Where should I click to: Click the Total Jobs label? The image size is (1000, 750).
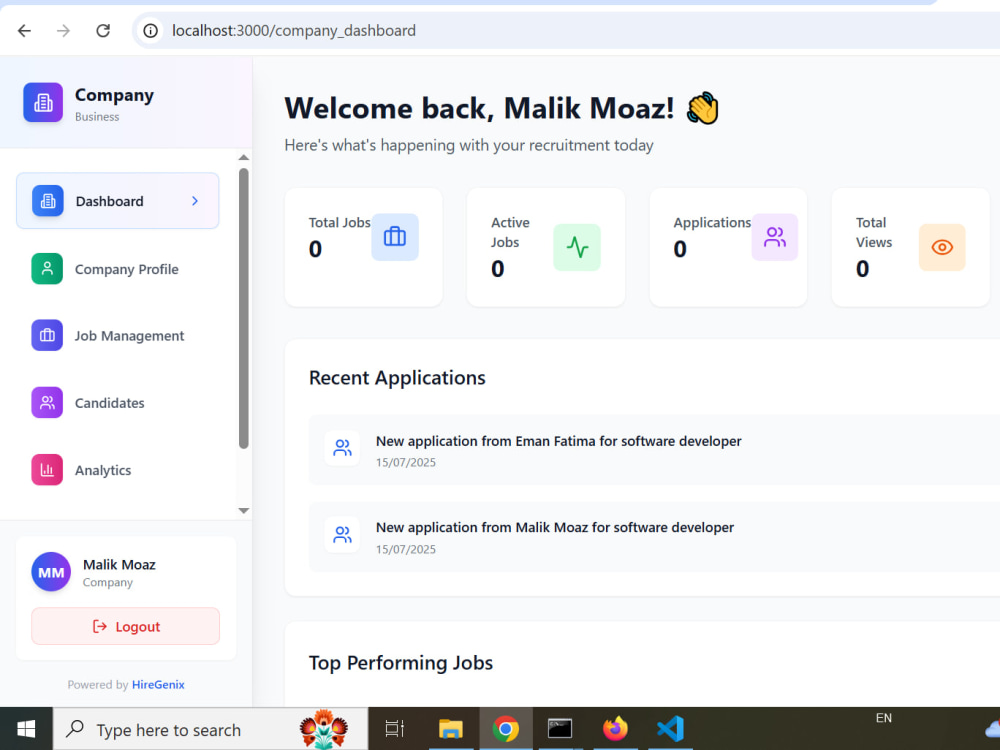coord(339,223)
